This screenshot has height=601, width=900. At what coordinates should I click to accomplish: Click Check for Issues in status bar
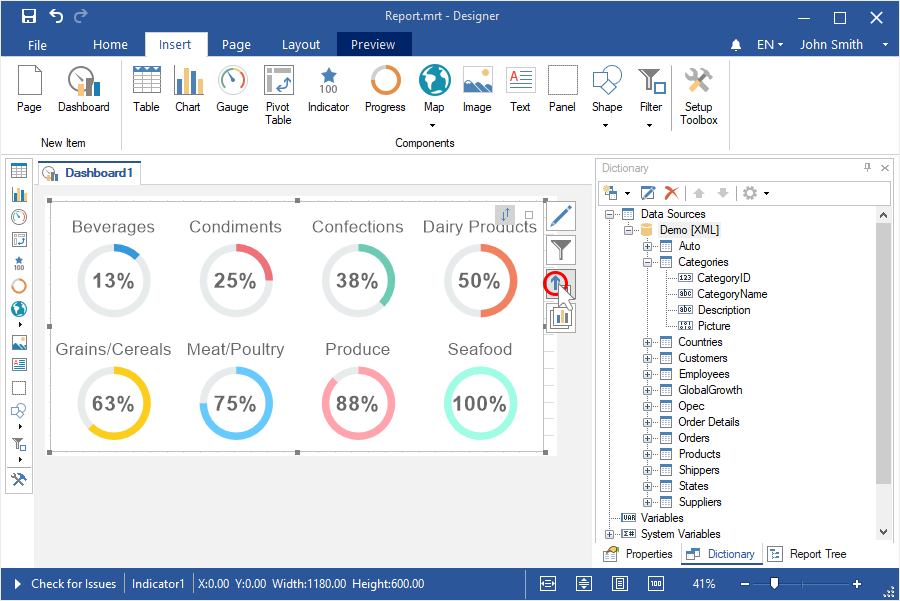coord(73,584)
